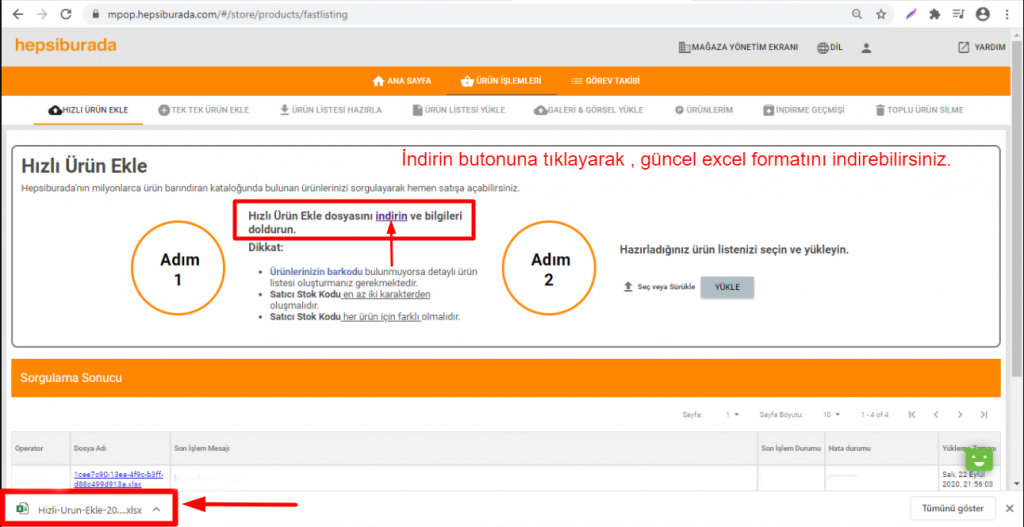Click the user profile icon in header
Viewport: 1024px width, 527px height.
[x=866, y=47]
